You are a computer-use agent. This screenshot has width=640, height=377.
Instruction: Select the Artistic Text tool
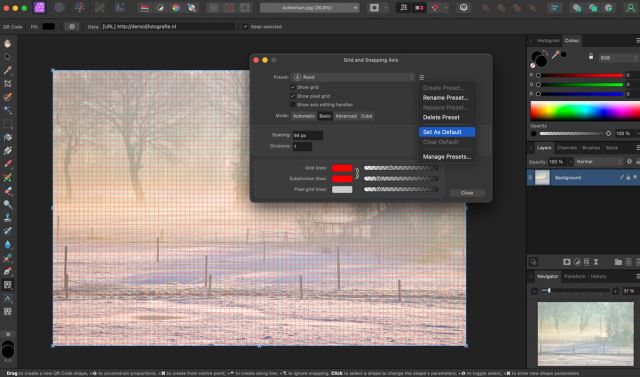click(7, 298)
